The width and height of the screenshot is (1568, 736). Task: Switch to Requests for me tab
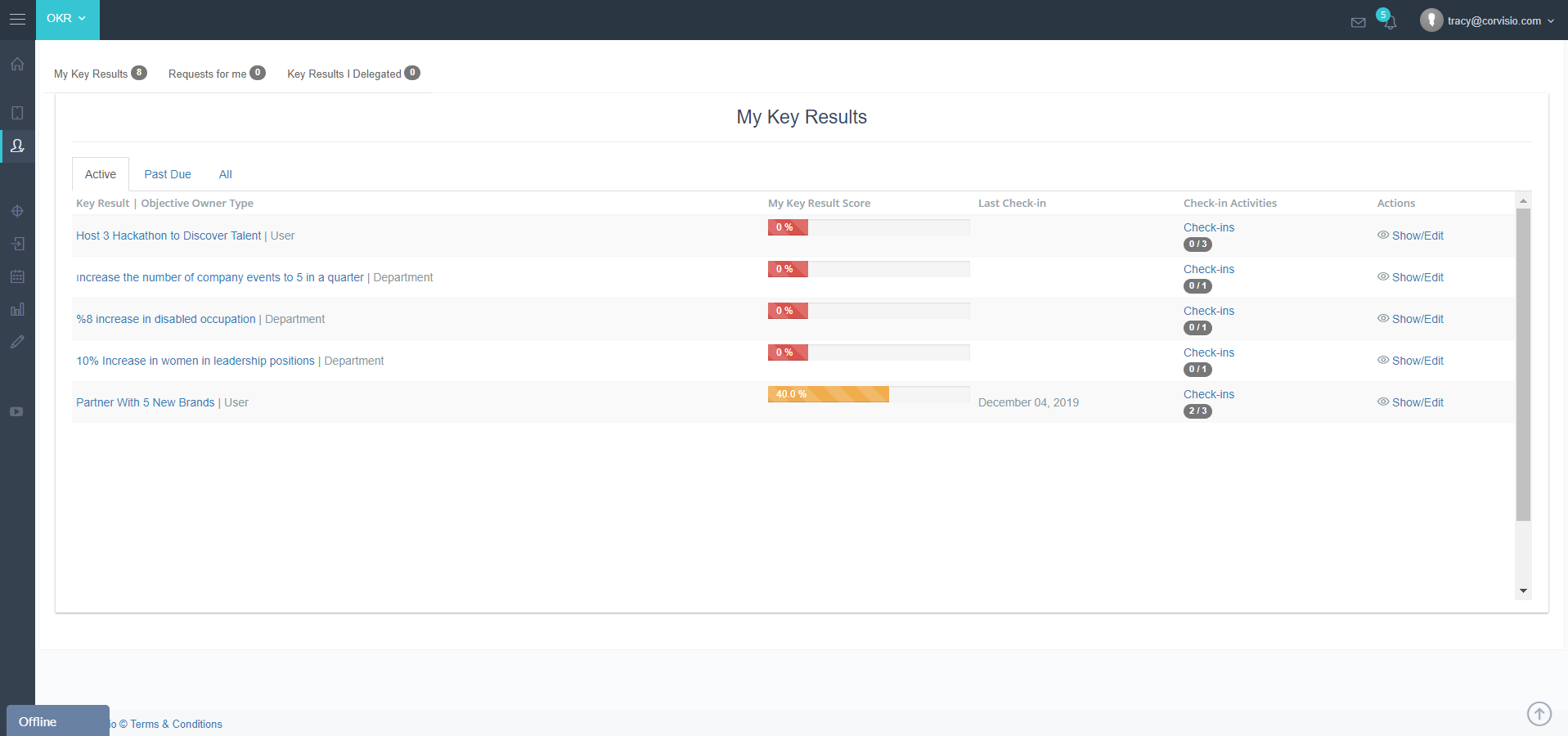pos(217,74)
